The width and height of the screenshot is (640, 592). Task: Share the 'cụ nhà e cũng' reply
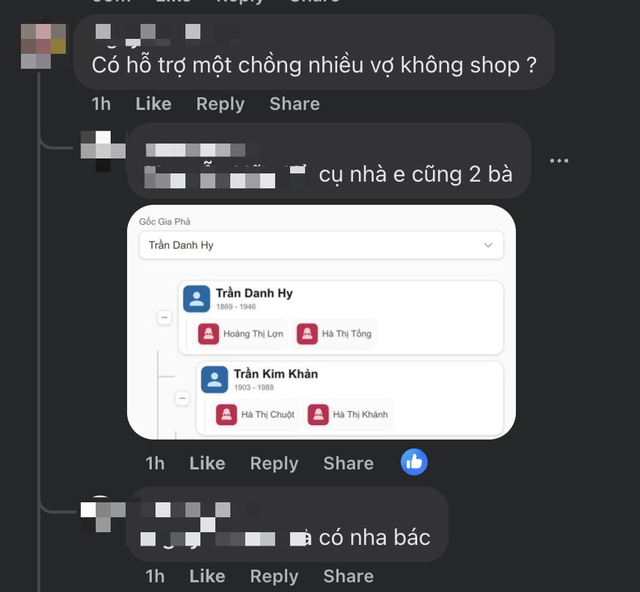click(349, 463)
